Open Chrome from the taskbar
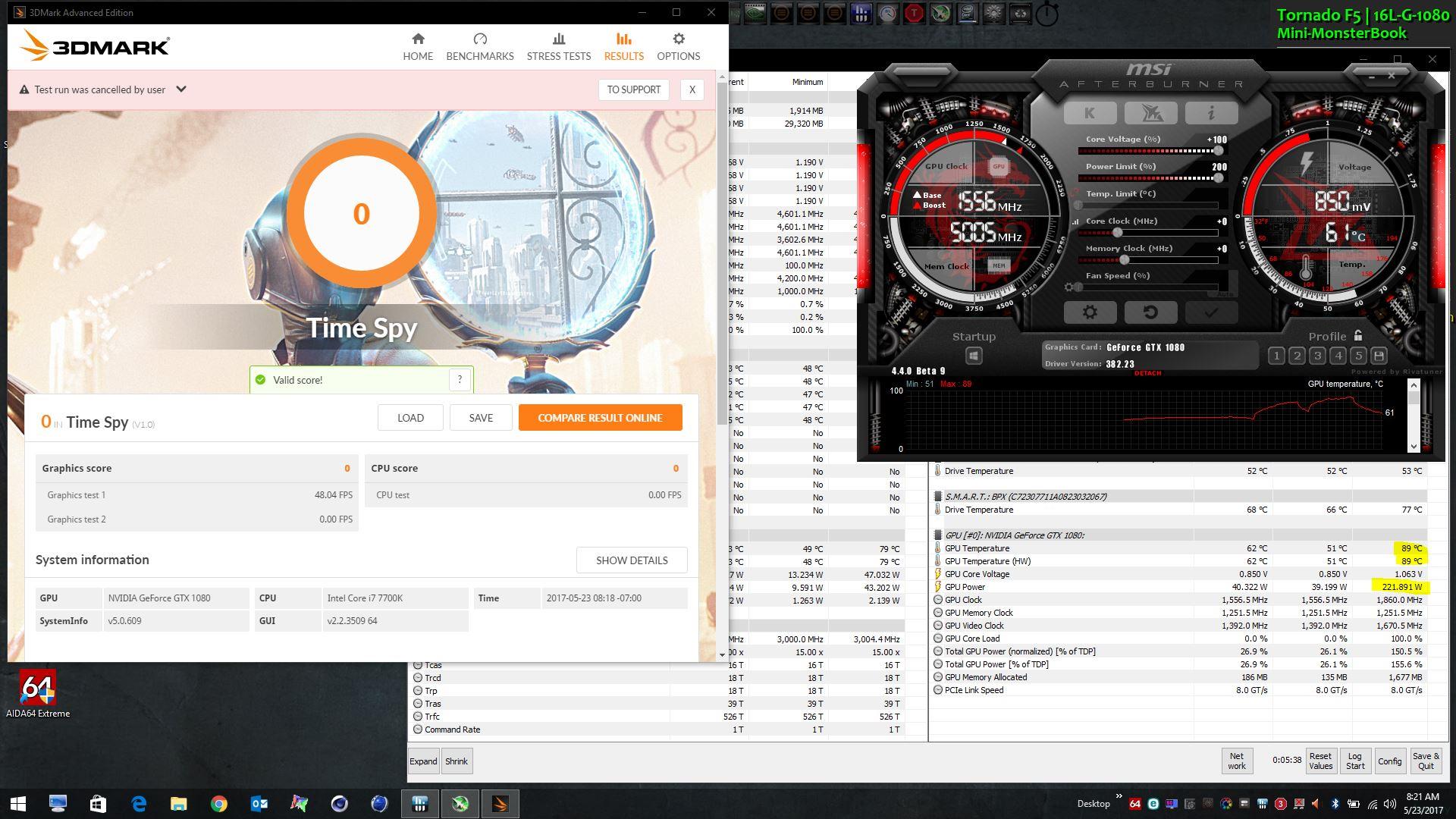Image resolution: width=1456 pixels, height=819 pixels. [x=218, y=803]
